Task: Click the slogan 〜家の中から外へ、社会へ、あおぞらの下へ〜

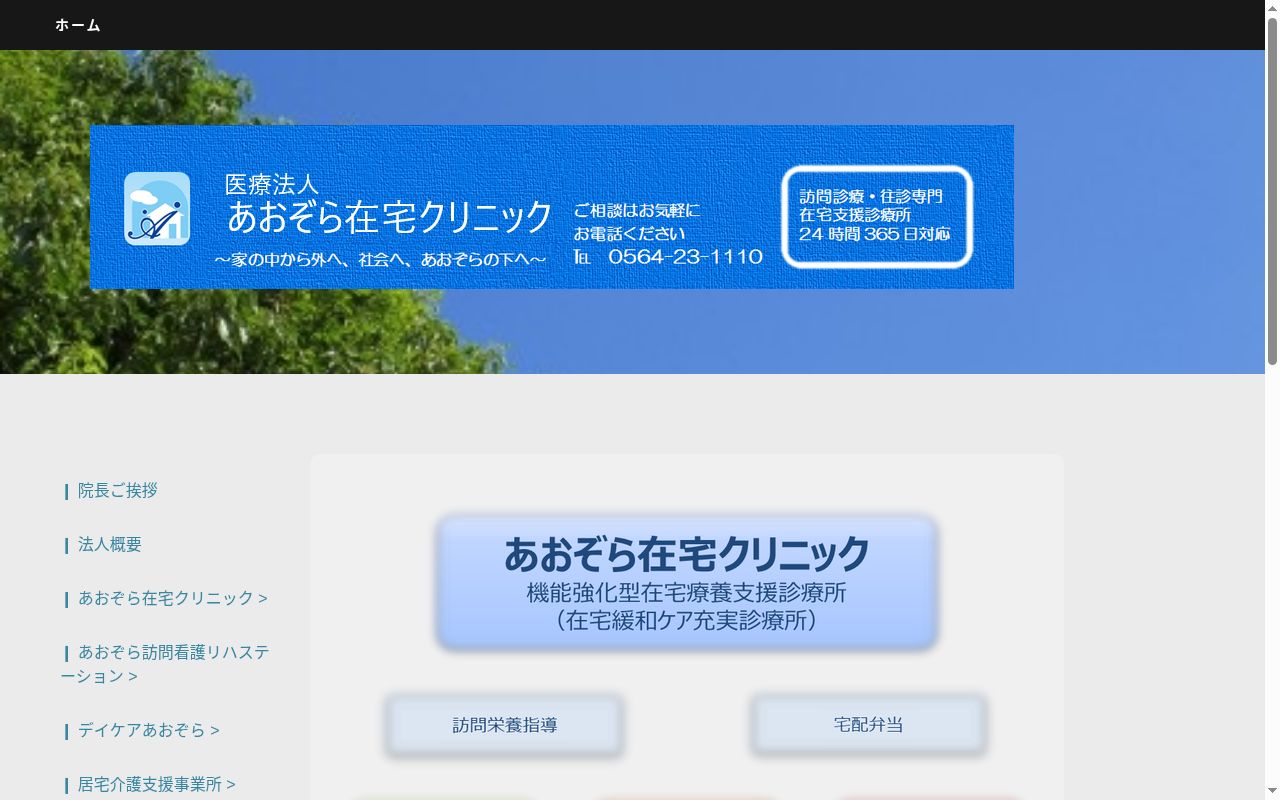Action: [x=380, y=259]
